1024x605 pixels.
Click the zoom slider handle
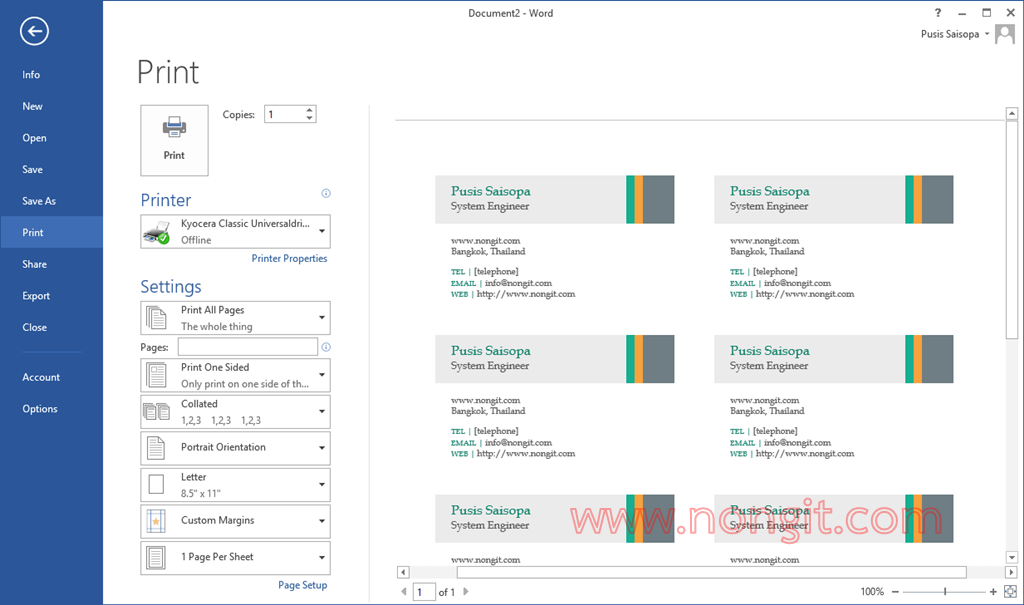tap(945, 591)
